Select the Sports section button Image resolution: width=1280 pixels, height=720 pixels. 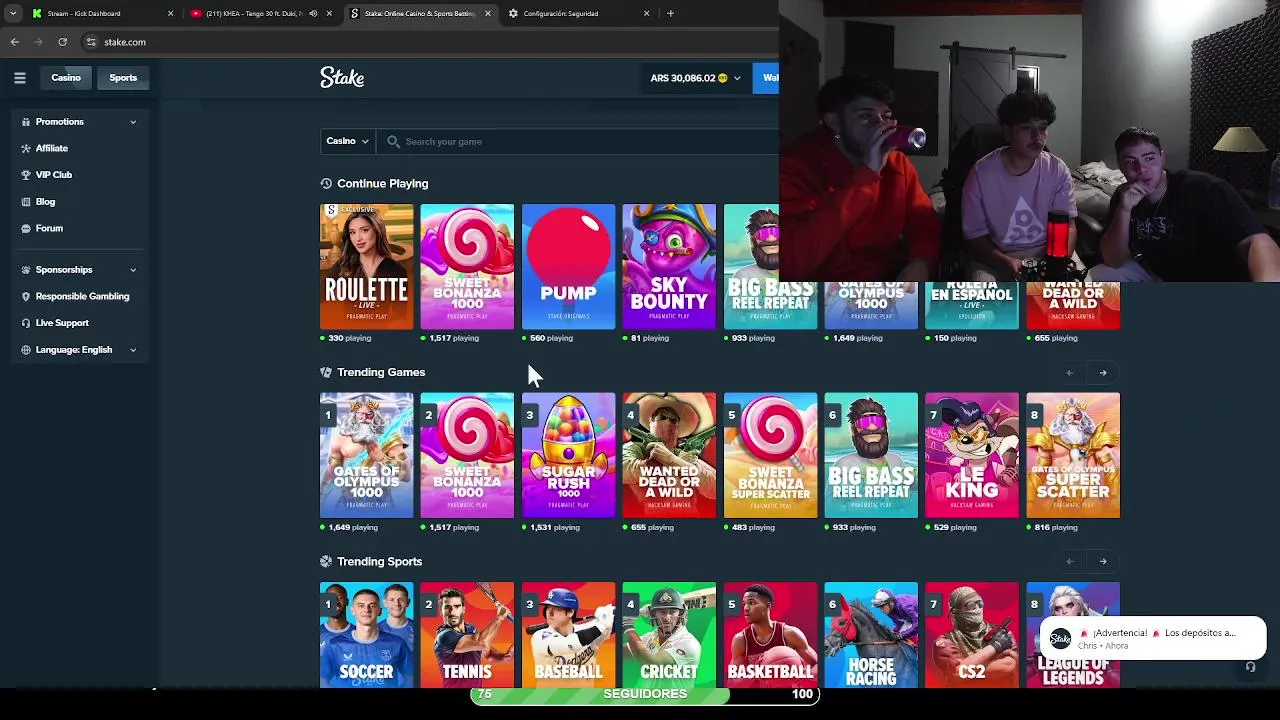pyautogui.click(x=123, y=78)
